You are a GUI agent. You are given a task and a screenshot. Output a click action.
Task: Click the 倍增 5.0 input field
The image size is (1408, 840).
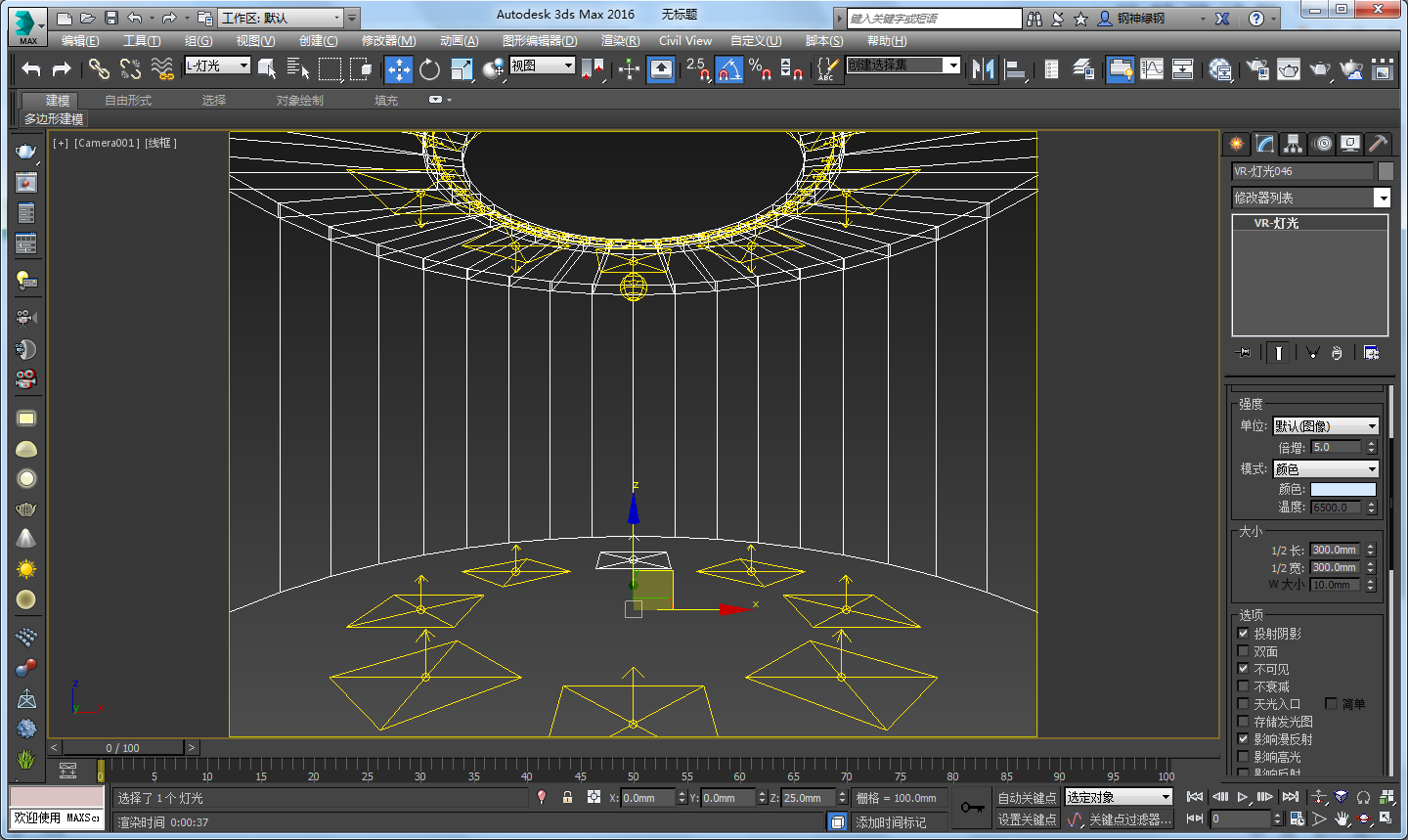1336,447
